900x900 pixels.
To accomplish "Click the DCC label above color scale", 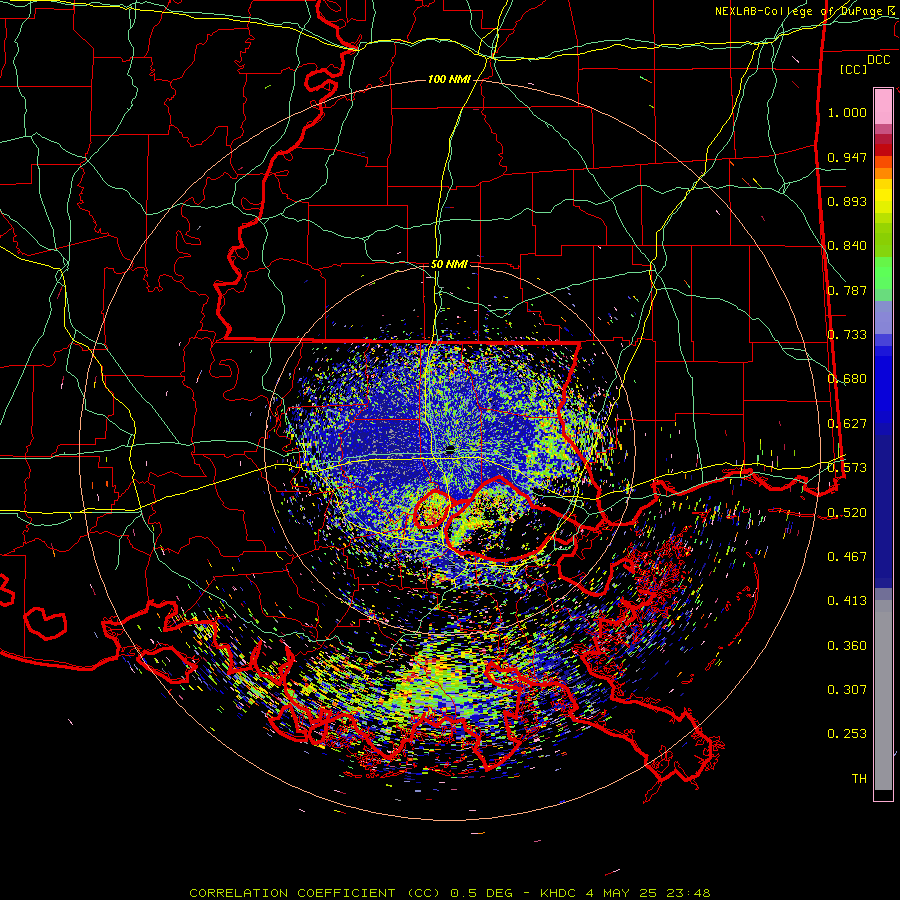I will [878, 60].
